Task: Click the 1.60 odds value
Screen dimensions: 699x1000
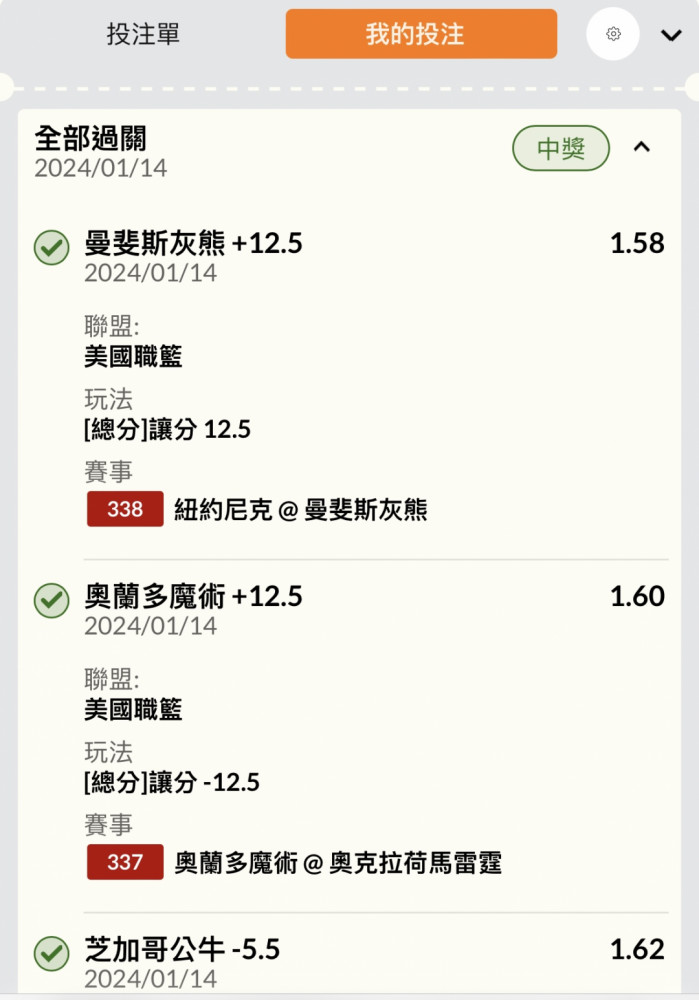Action: tap(637, 596)
